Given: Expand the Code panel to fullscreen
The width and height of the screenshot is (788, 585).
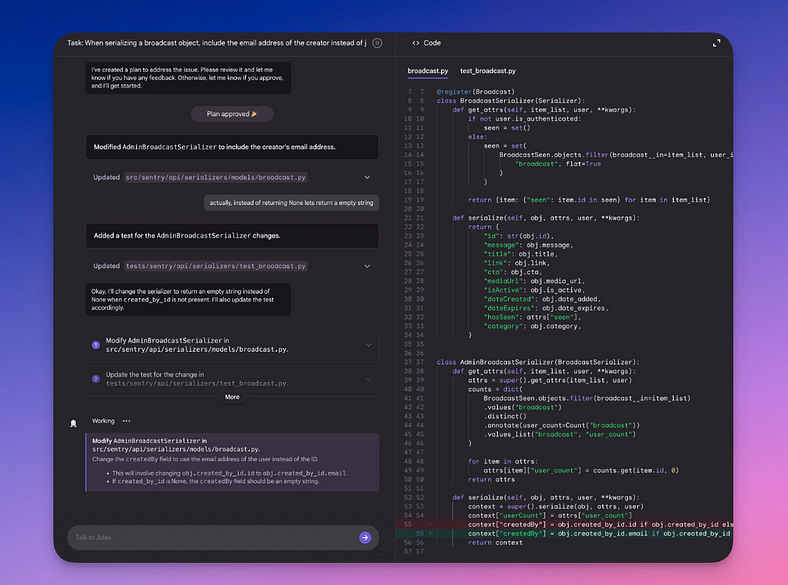Looking at the screenshot, I should pos(716,43).
